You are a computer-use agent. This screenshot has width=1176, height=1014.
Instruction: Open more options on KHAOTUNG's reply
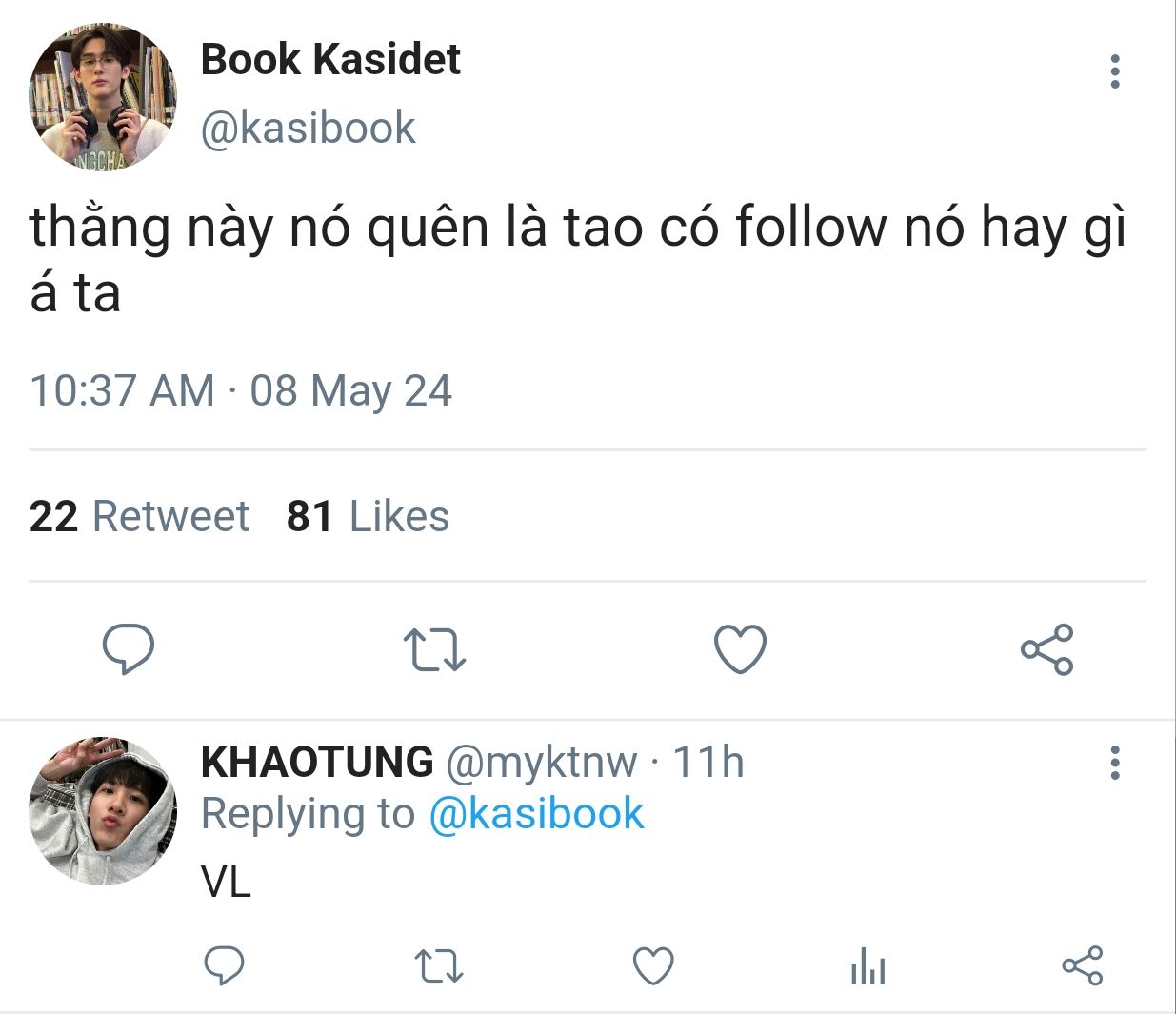(x=1115, y=763)
